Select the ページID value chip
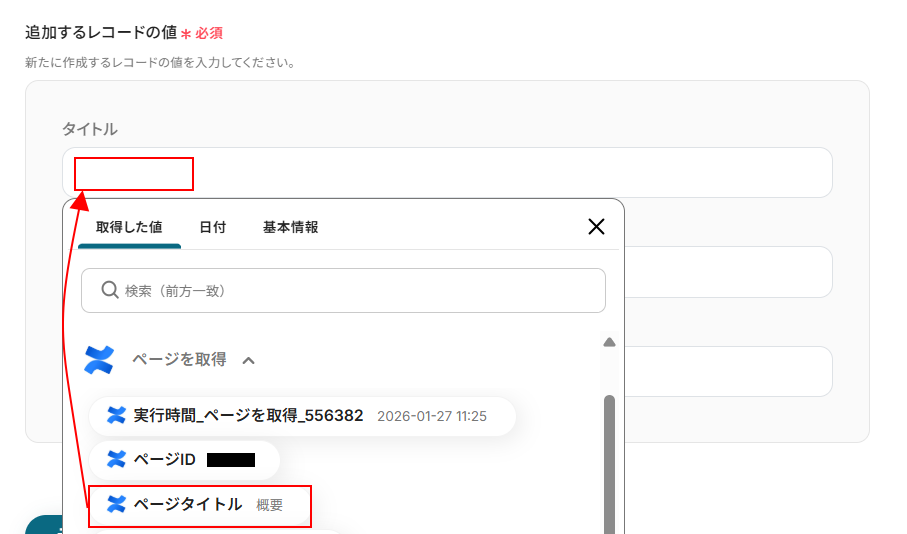The image size is (907, 534). tap(185, 460)
